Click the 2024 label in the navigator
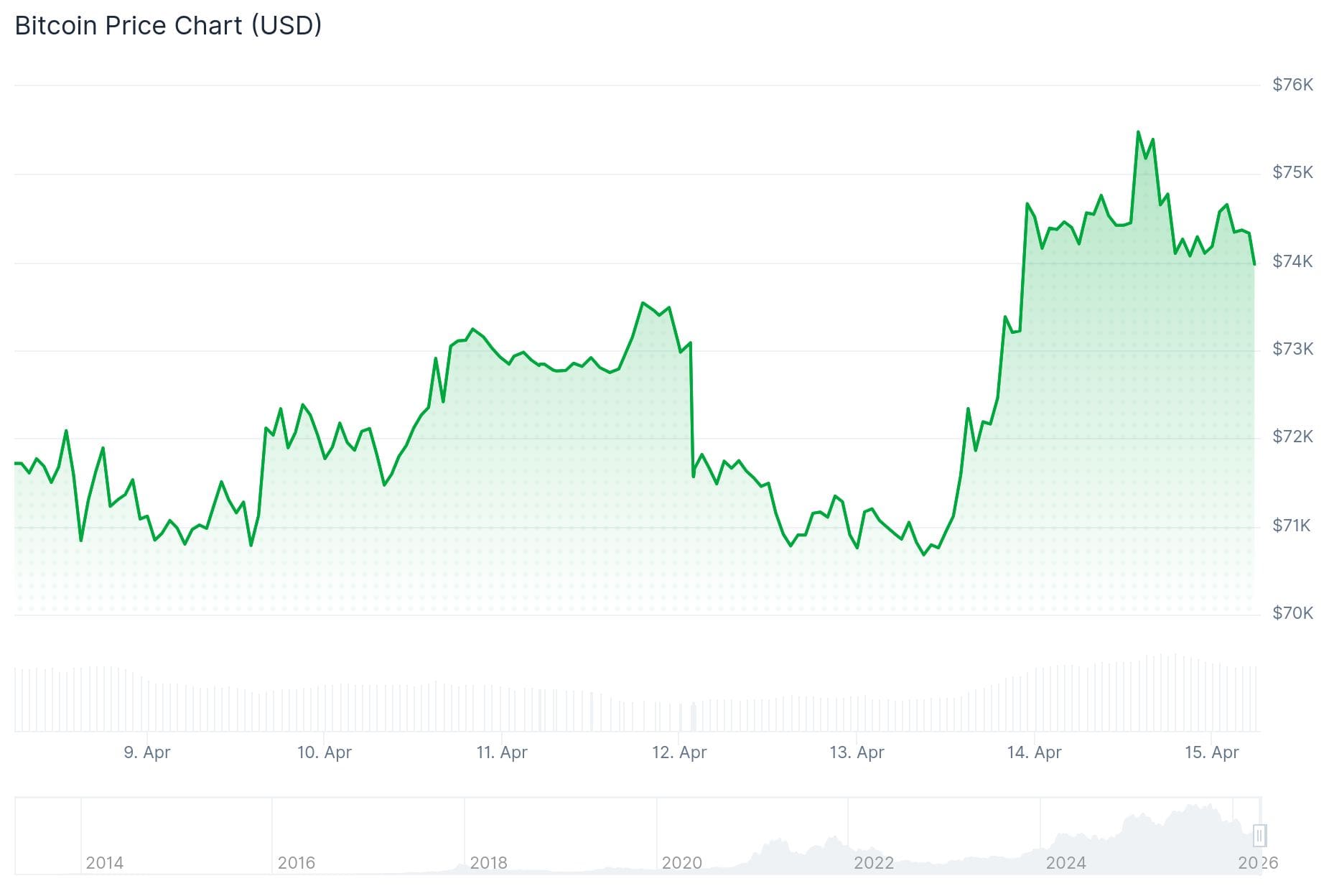 tap(1065, 862)
